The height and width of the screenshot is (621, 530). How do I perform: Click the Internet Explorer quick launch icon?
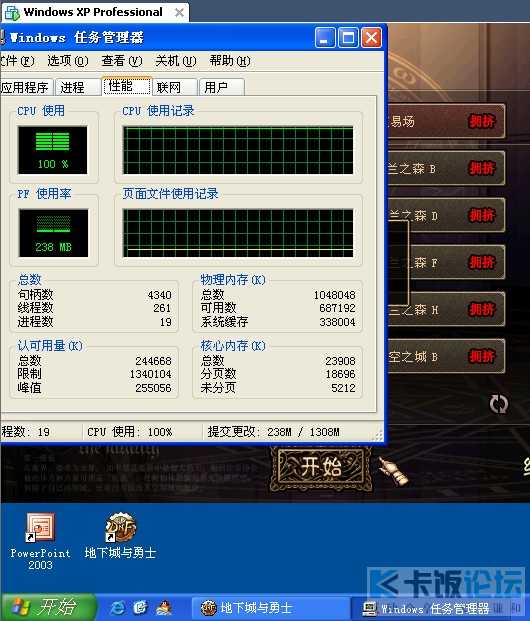pyautogui.click(x=118, y=608)
